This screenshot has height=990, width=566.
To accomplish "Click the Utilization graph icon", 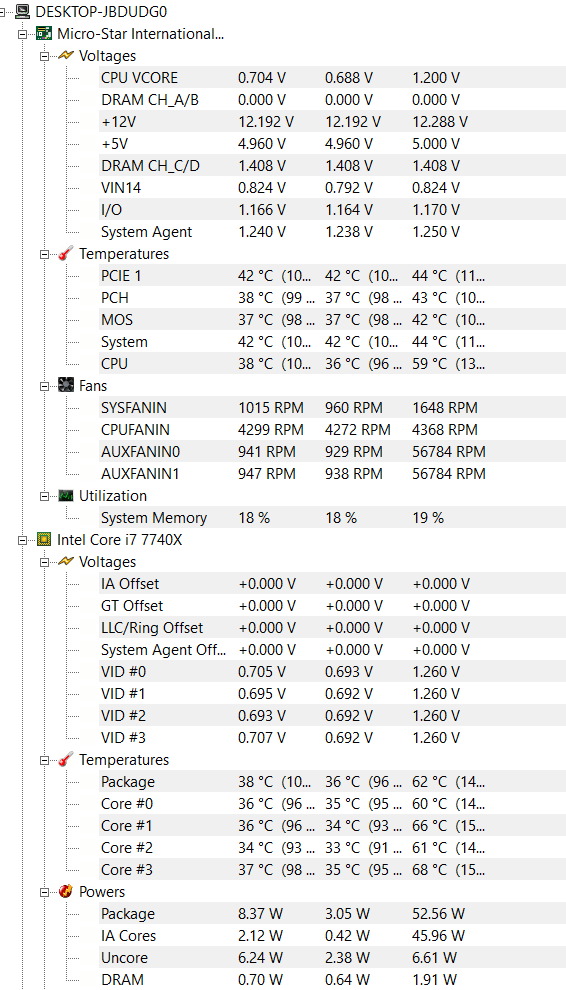I will (x=66, y=496).
